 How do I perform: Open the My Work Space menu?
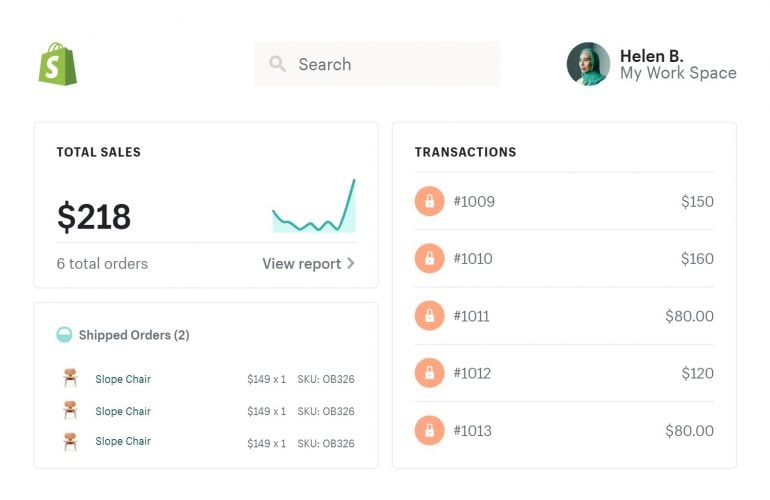coord(678,74)
